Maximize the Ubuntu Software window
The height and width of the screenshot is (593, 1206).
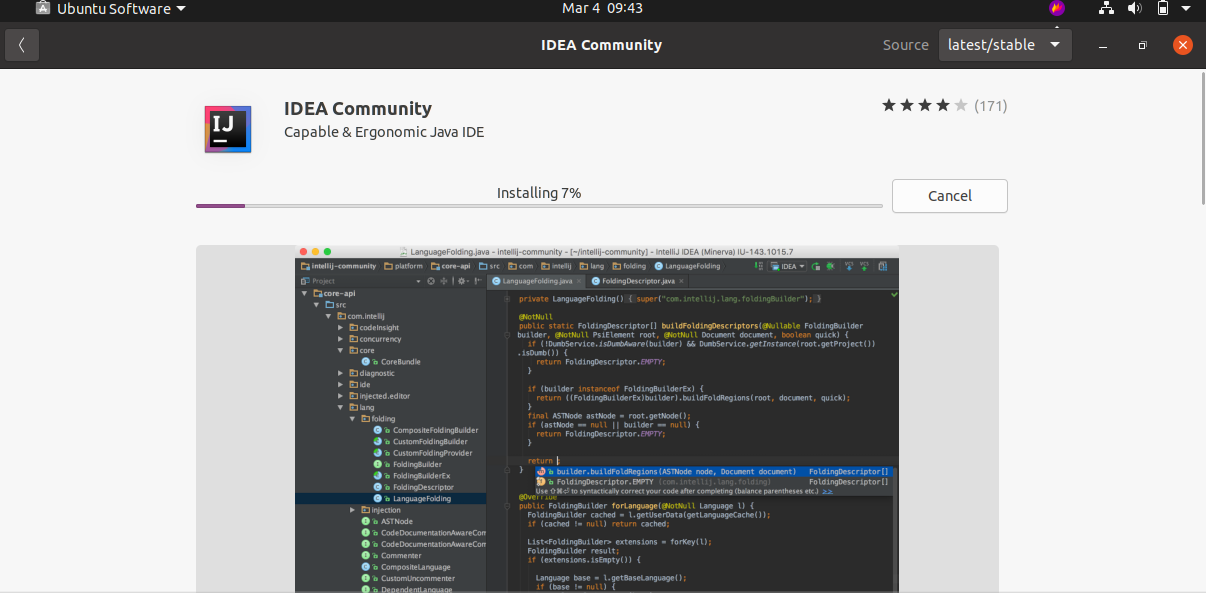click(x=1143, y=45)
